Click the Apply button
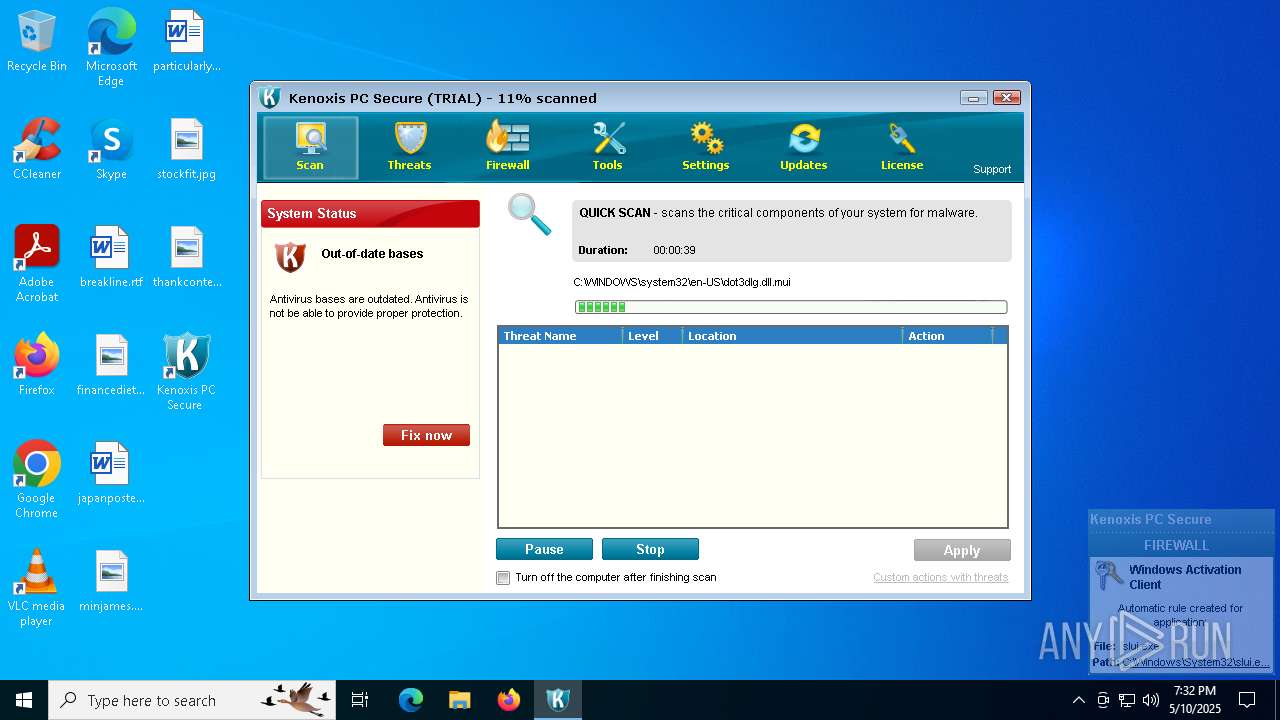The height and width of the screenshot is (720, 1280). (x=962, y=550)
